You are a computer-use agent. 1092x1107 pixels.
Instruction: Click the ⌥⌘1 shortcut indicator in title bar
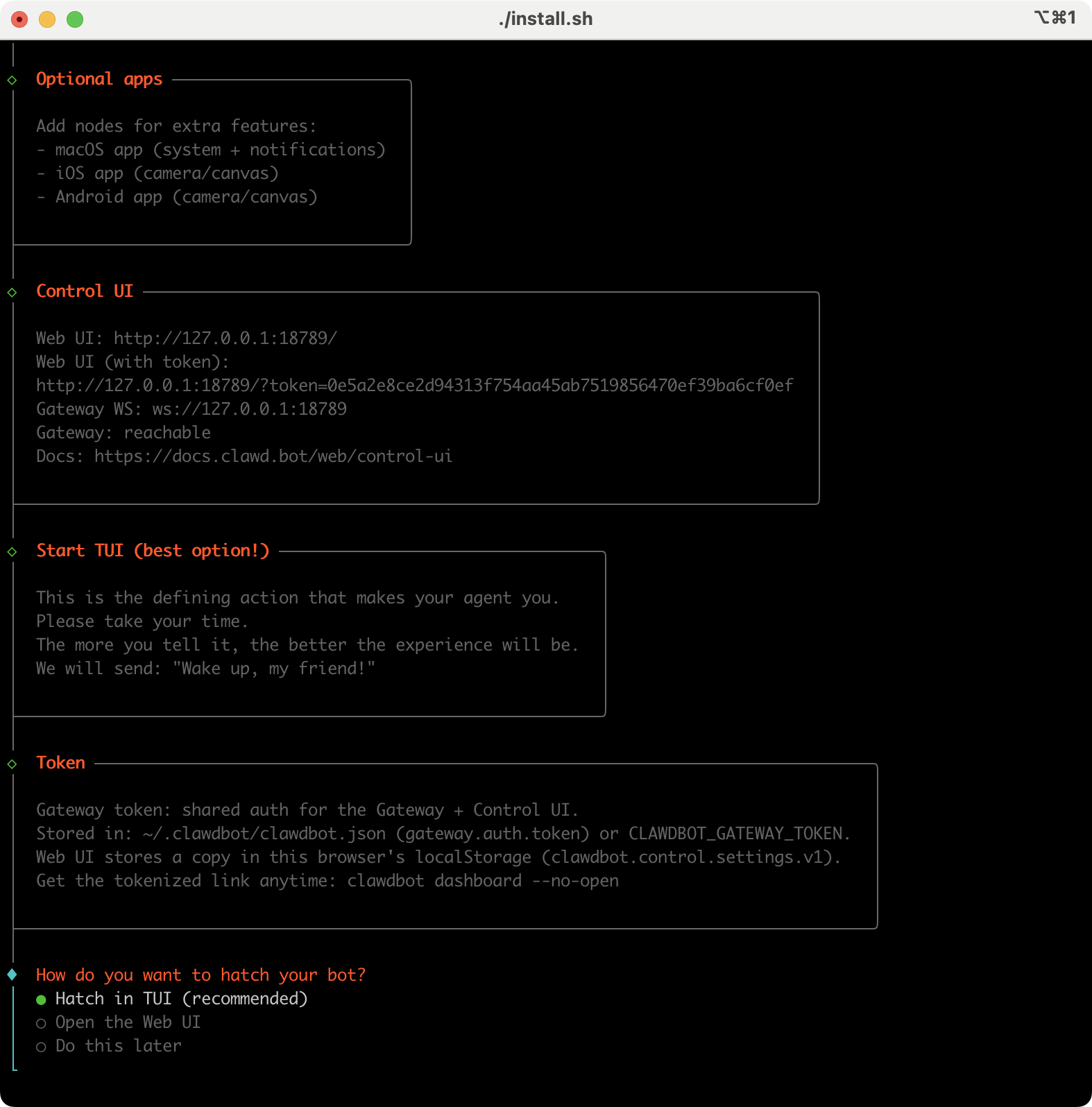pos(1055,17)
